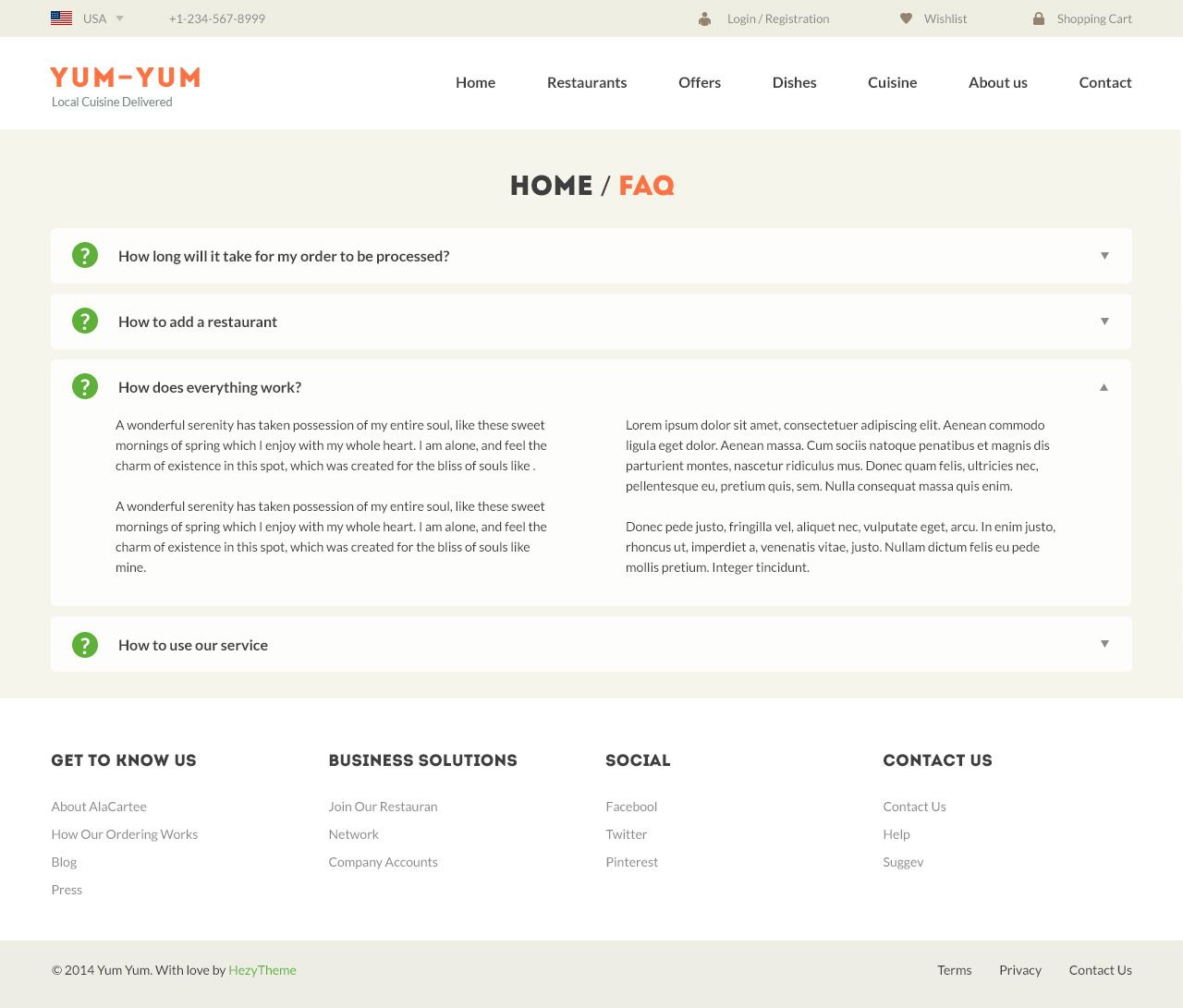Click question icon beside 'How does everything work?'
The width and height of the screenshot is (1183, 1008).
point(85,387)
